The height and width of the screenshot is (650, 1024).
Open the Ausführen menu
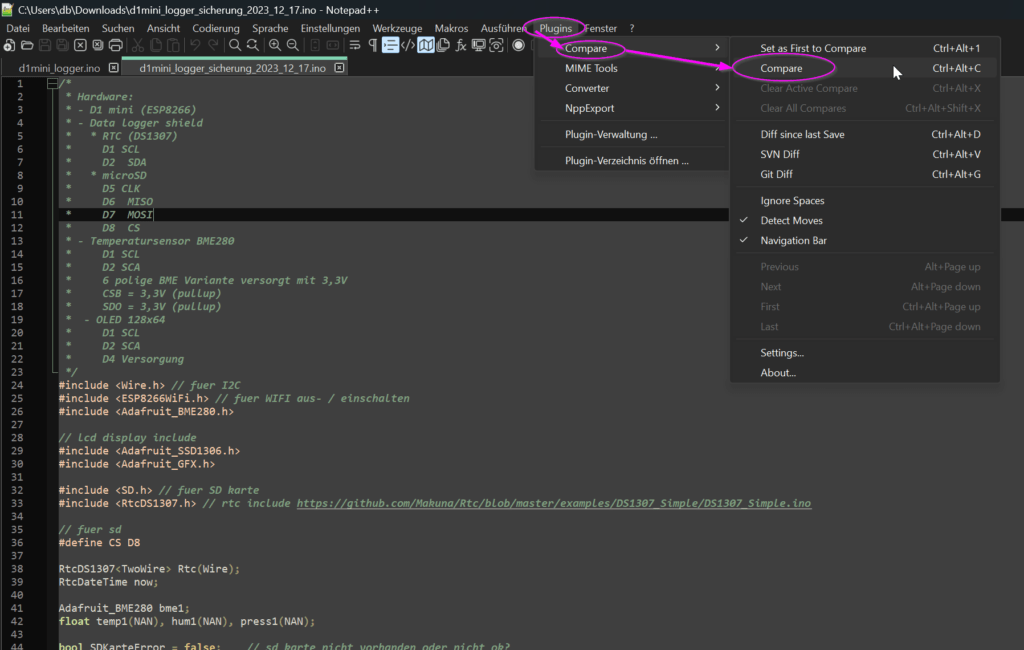504,28
